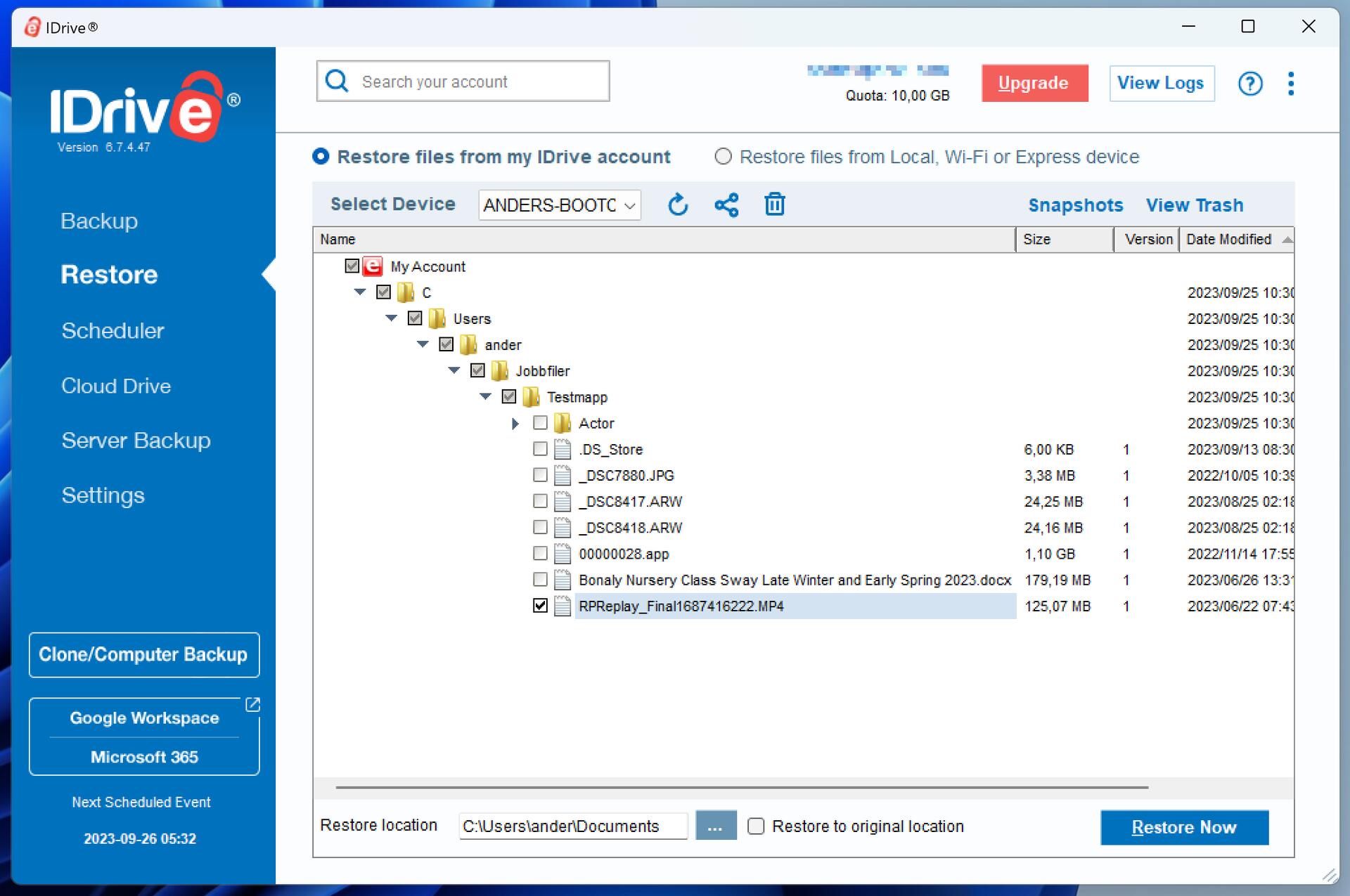The image size is (1350, 896).
Task: Collapse the Jobbfiler folder
Action: [454, 370]
